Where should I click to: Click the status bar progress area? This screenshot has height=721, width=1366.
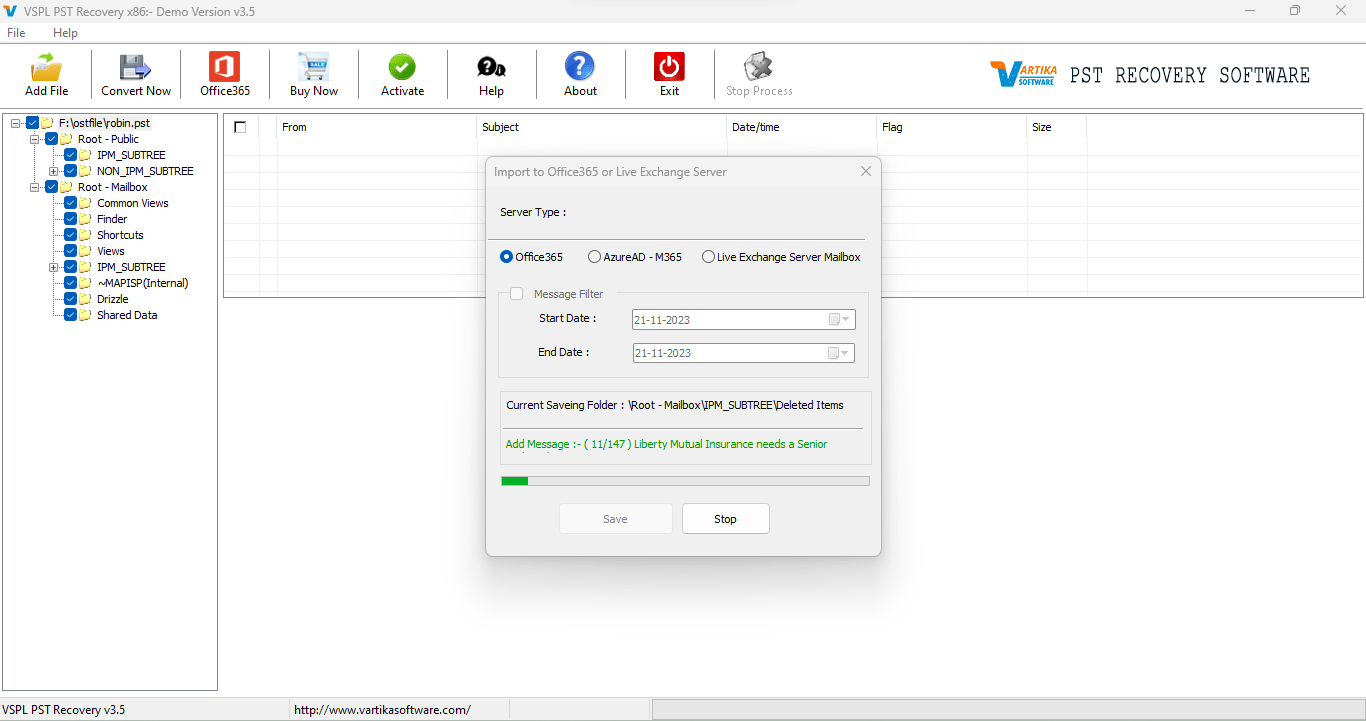(x=1007, y=710)
